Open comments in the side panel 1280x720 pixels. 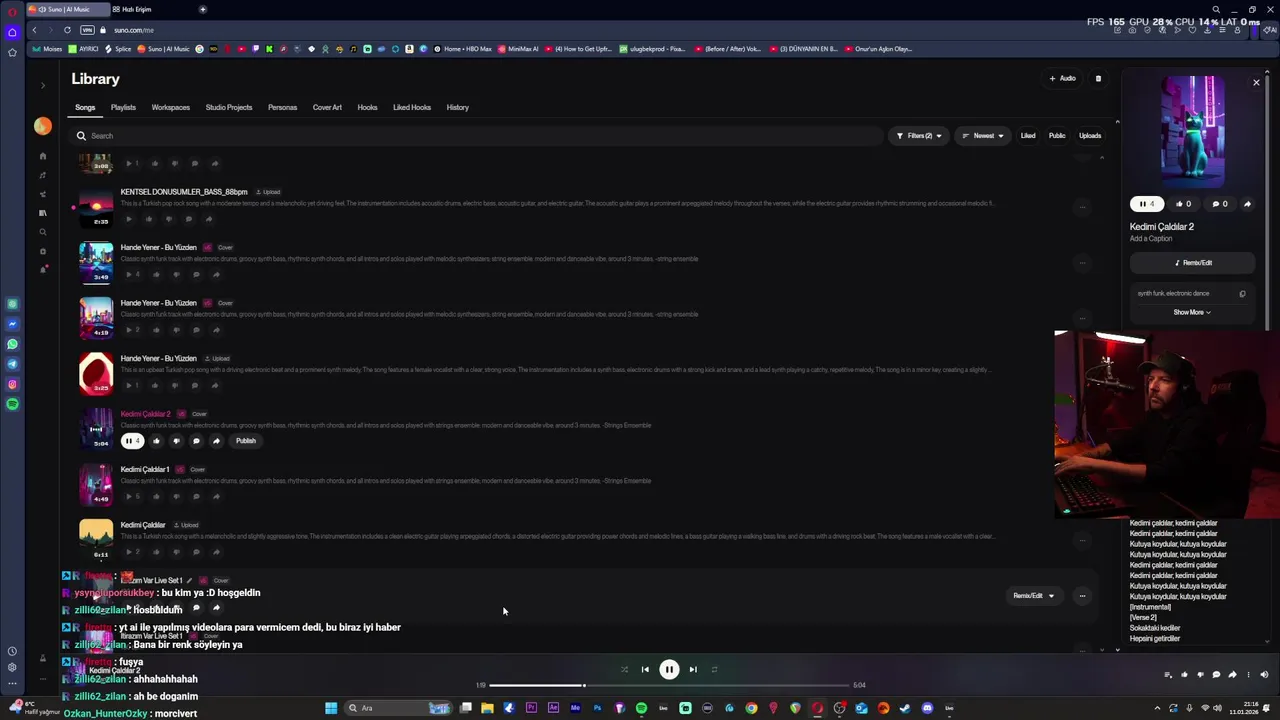[1220, 204]
